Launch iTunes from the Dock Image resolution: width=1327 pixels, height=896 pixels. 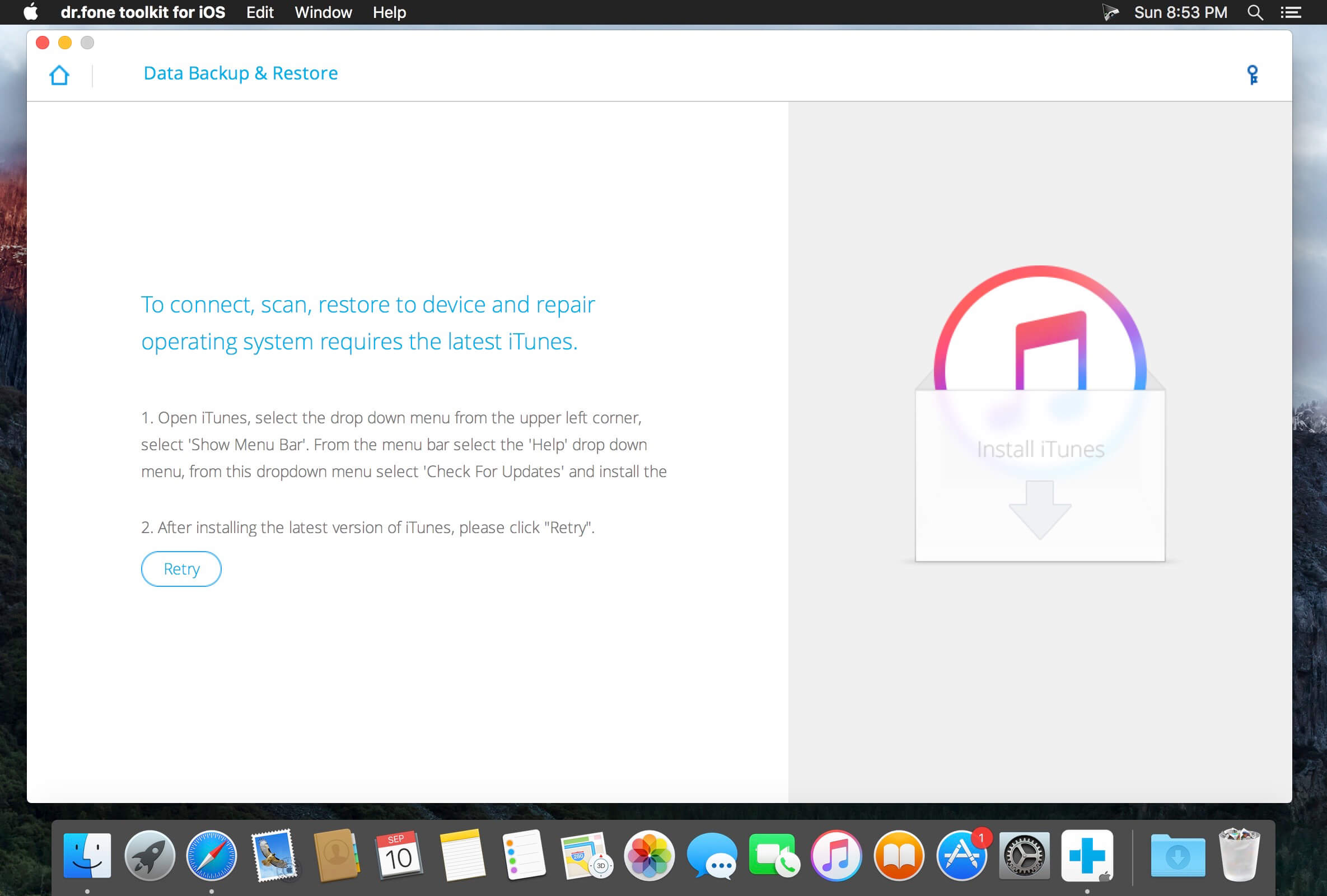[837, 856]
